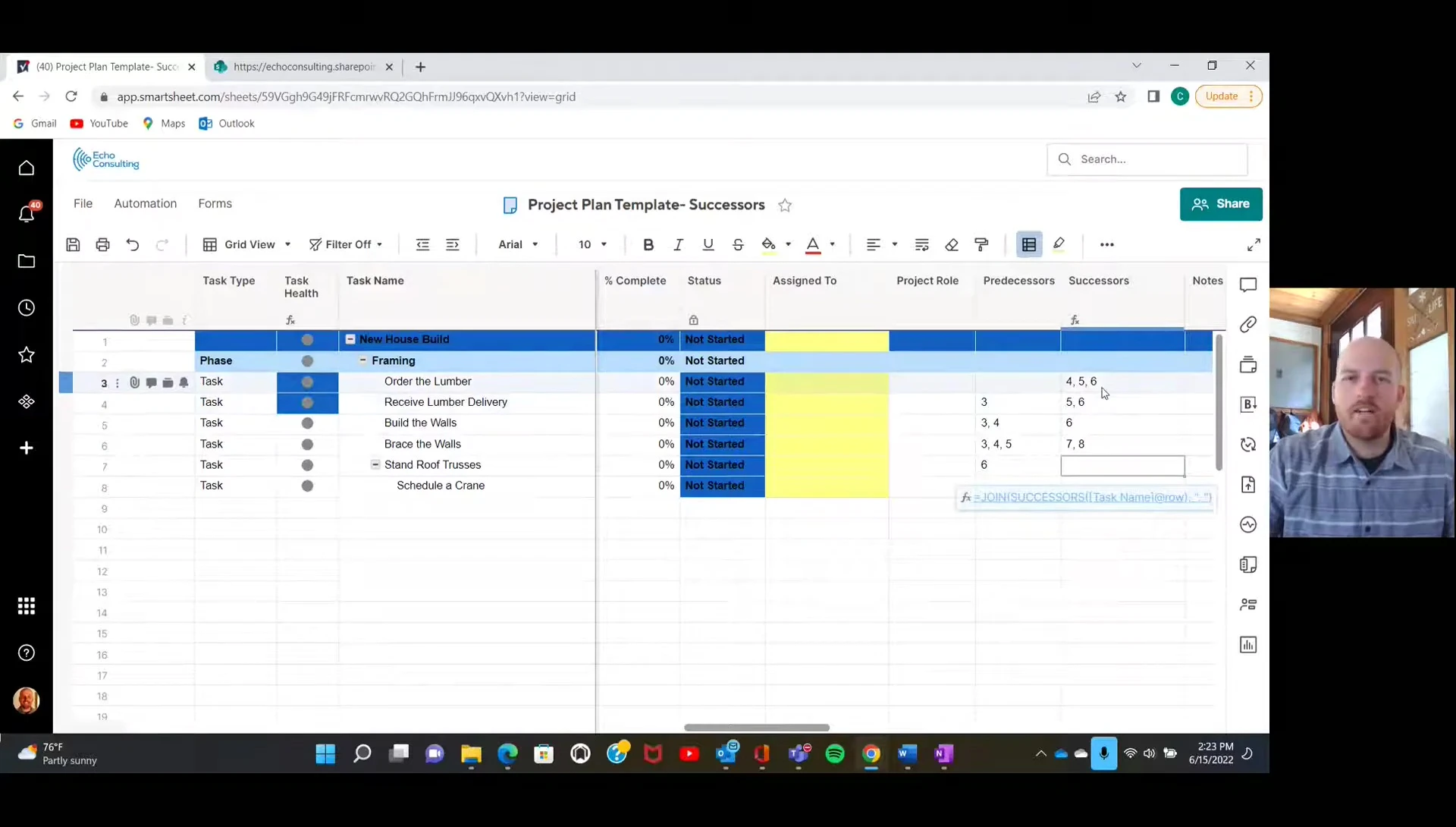Click the Format painter icon

[x=981, y=244]
